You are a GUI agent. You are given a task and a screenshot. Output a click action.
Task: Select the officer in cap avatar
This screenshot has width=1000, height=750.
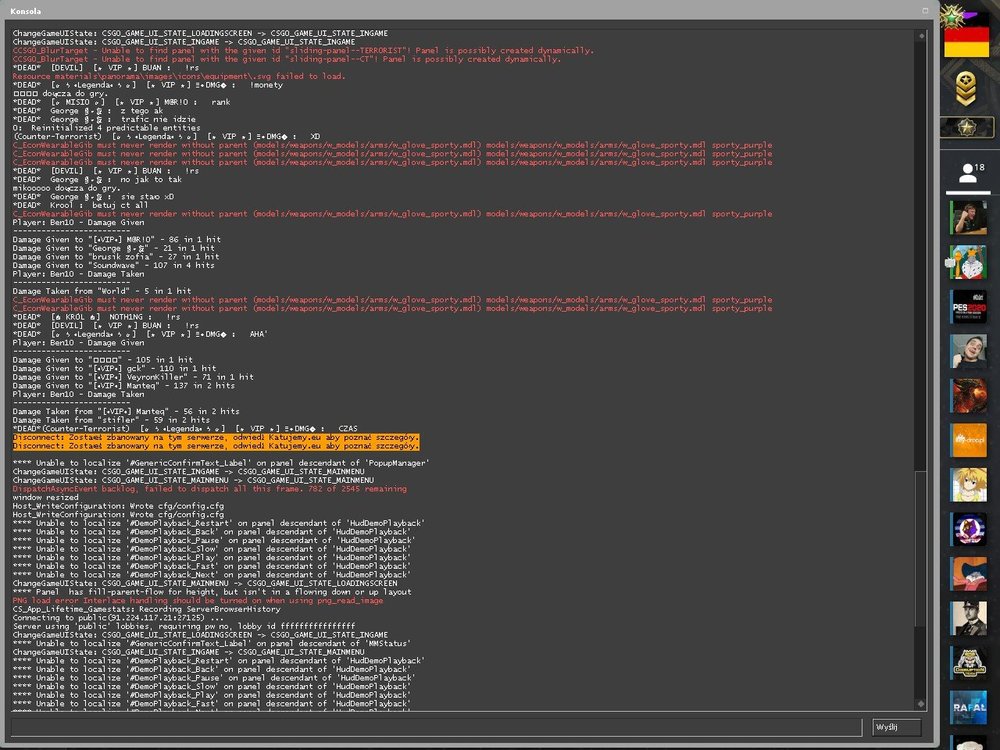point(969,618)
